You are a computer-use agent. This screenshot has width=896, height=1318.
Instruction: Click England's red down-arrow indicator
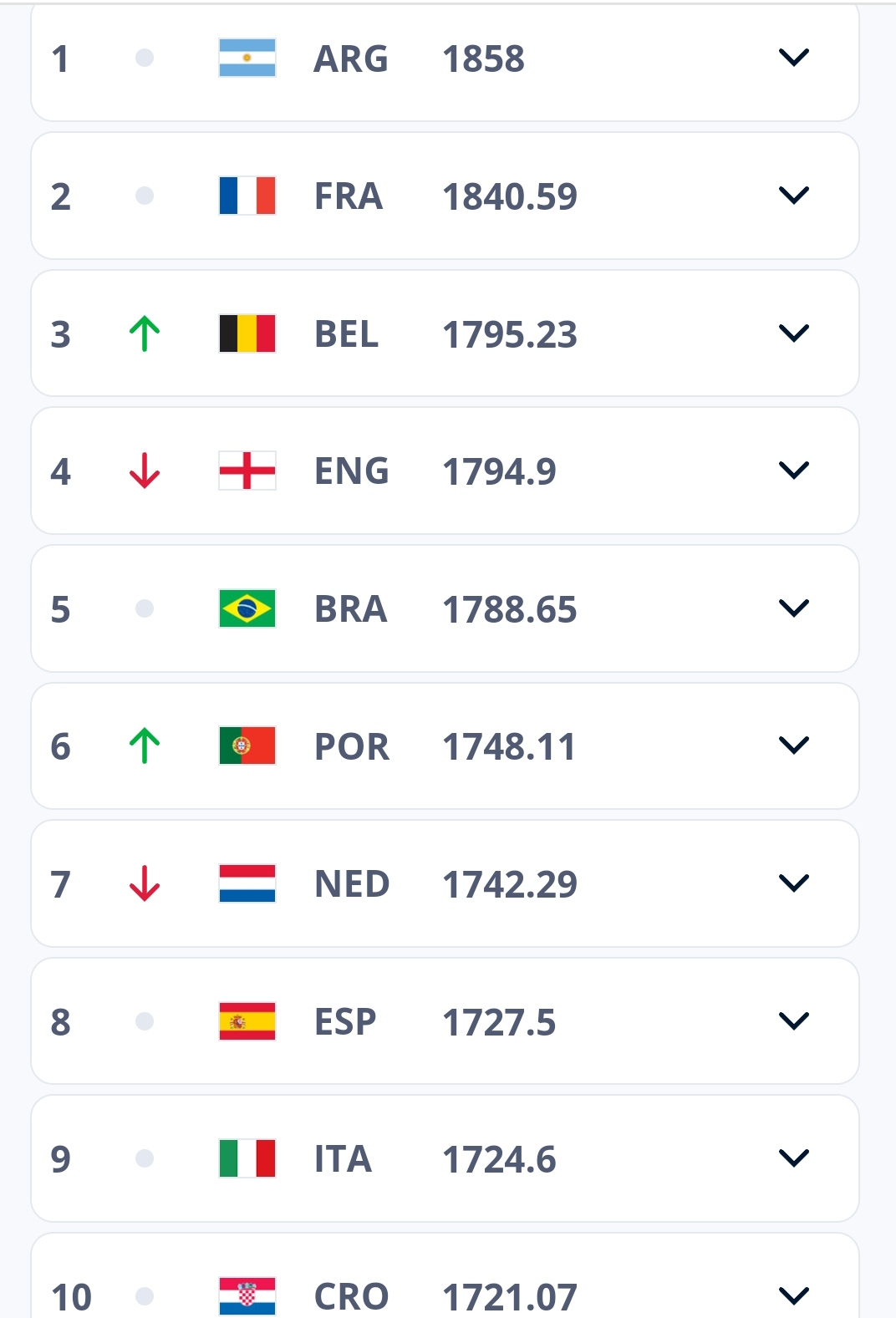(x=145, y=471)
